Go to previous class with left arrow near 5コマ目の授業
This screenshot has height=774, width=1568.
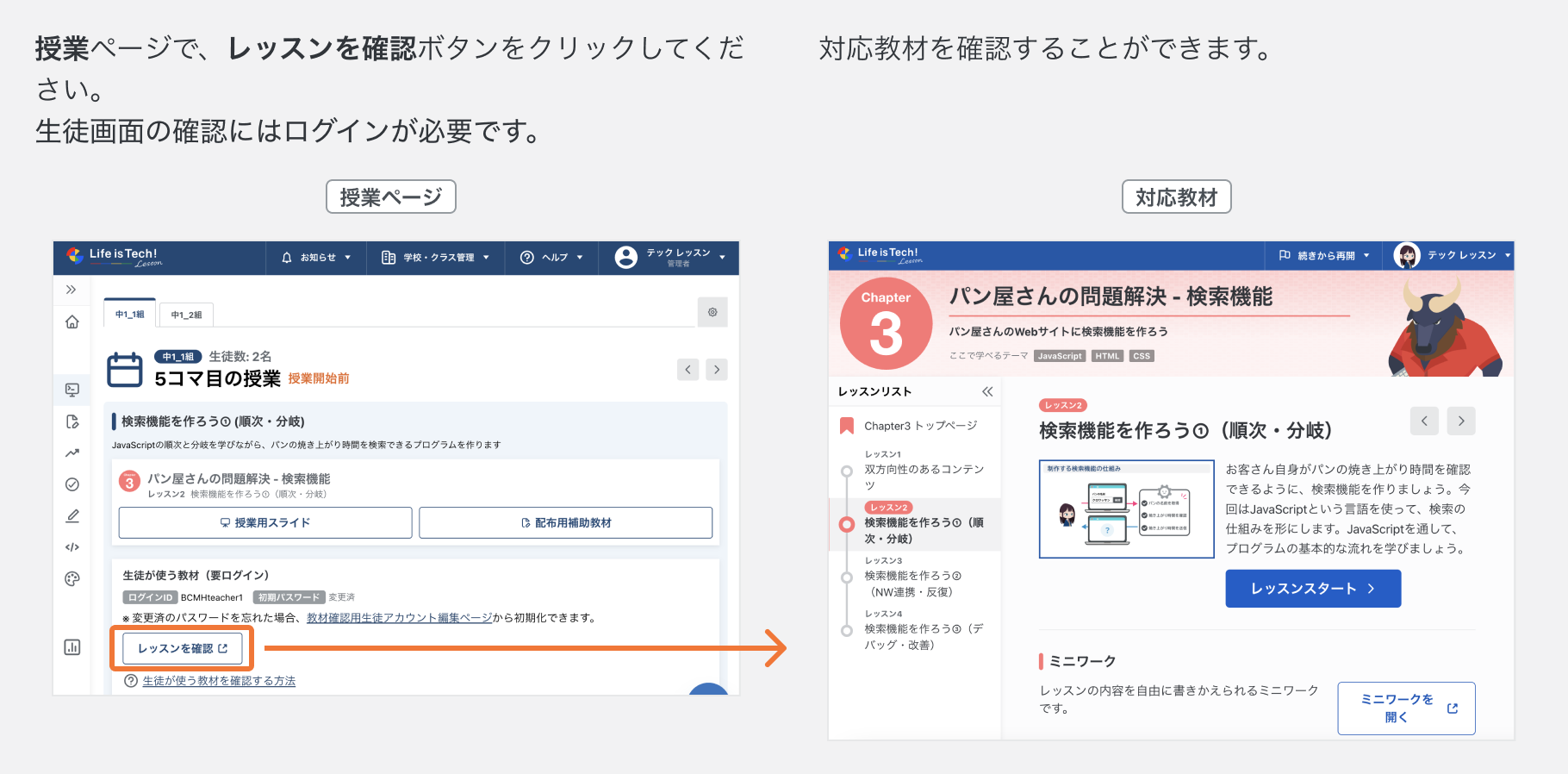point(688,370)
